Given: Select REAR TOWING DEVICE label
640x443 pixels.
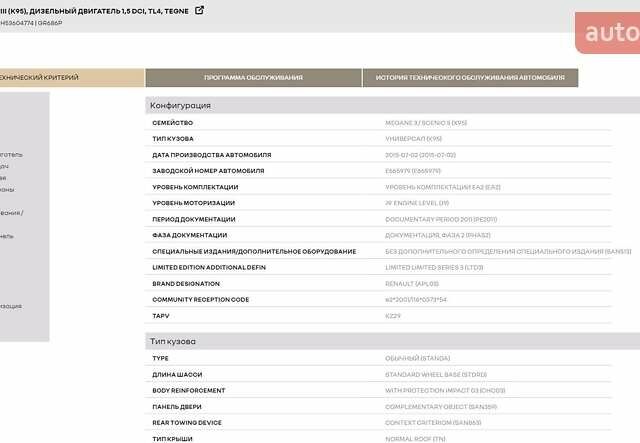Looking at the screenshot, I should (x=187, y=423).
